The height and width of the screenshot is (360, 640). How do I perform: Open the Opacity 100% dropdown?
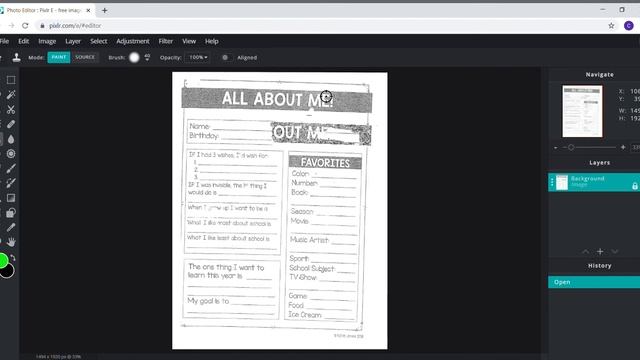pyautogui.click(x=198, y=58)
